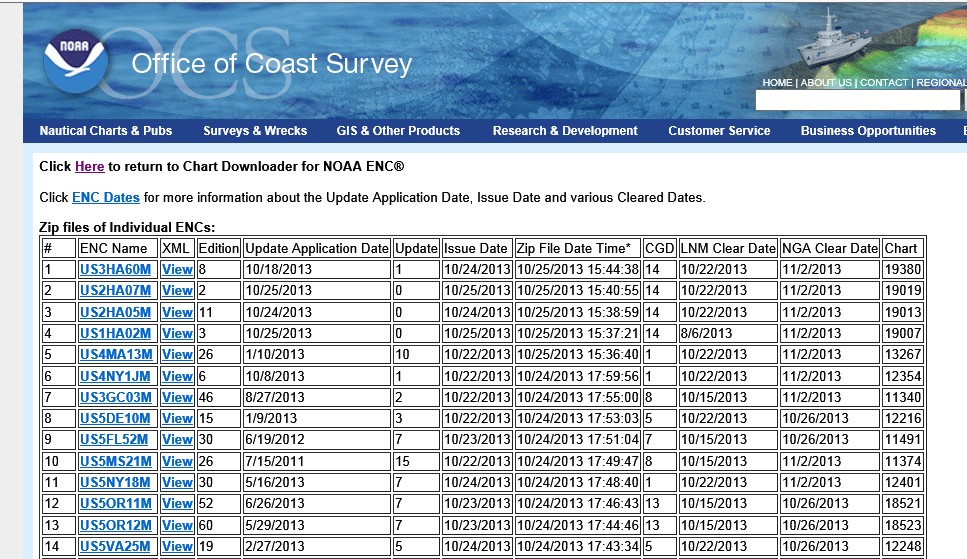Download US3HA60M ENC zip file
The image size is (967, 559).
pos(115,270)
